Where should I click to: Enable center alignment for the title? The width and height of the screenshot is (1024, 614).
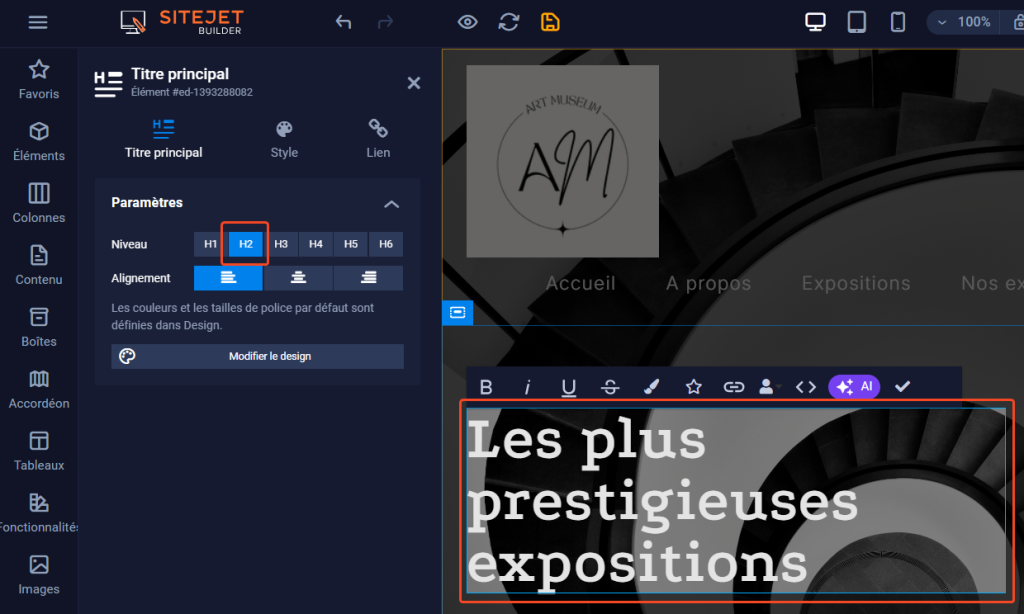coord(297,278)
